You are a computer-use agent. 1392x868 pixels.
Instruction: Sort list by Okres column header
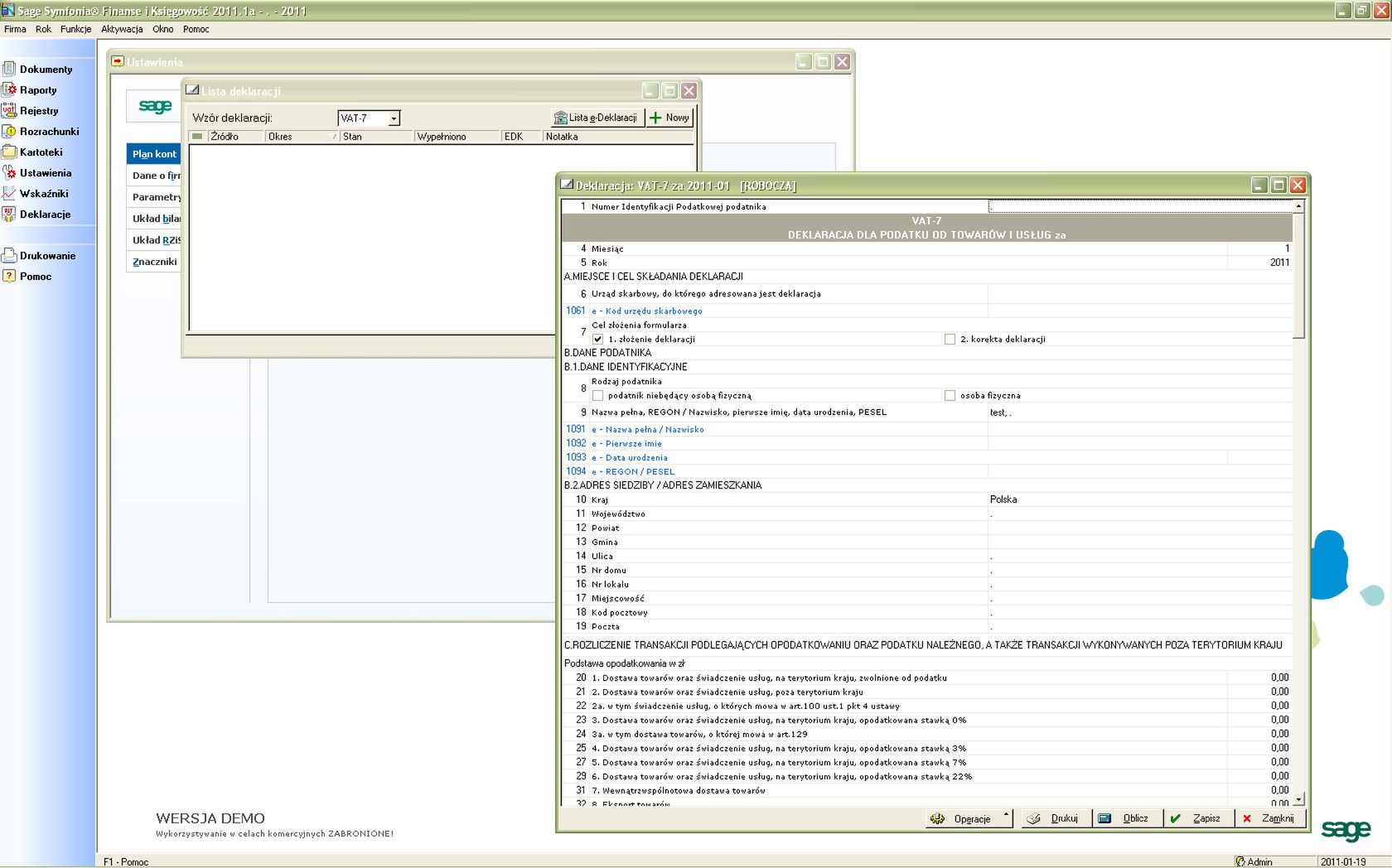tap(302, 137)
